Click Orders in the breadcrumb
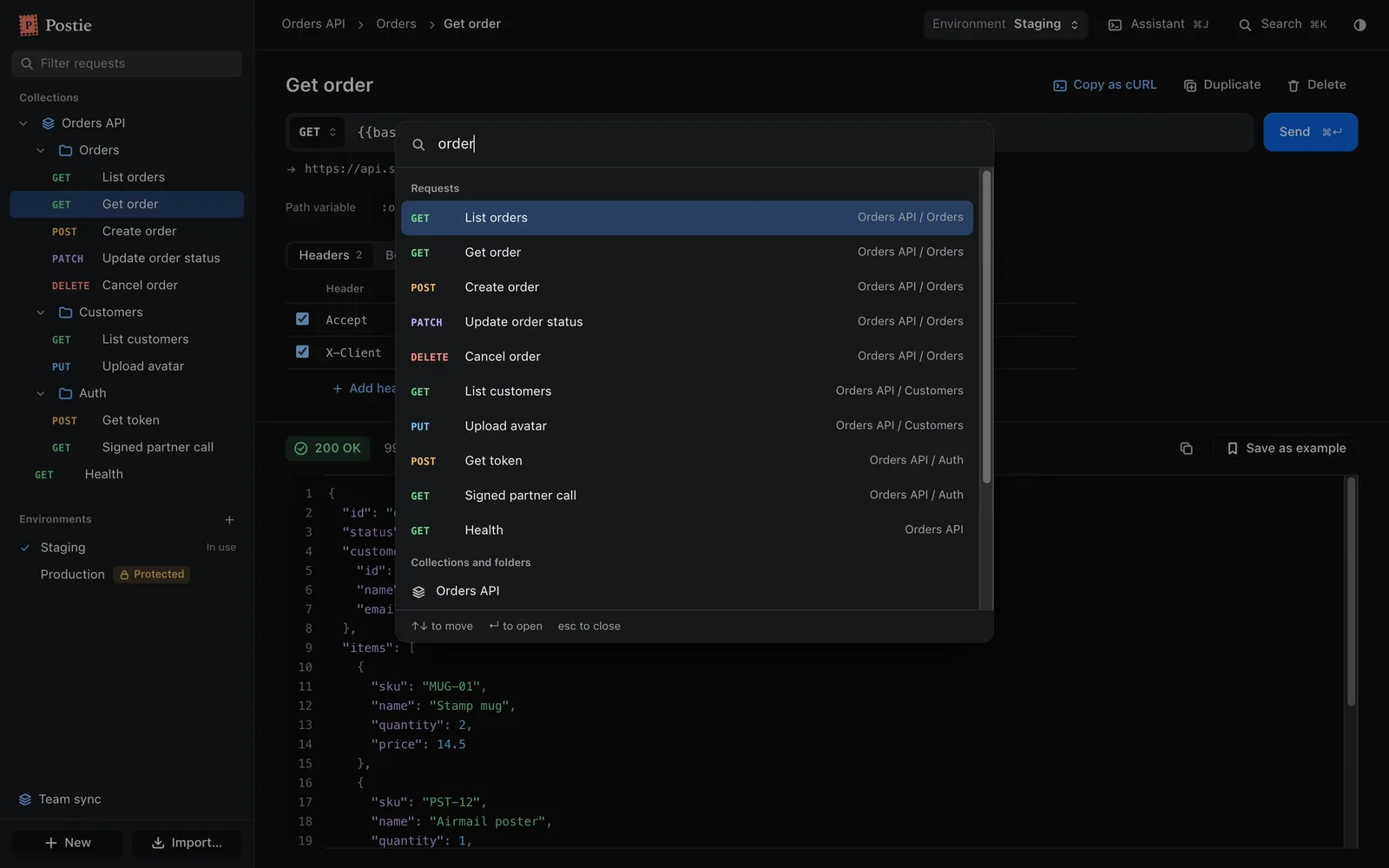Screen dimensions: 1389x868 [396, 24]
